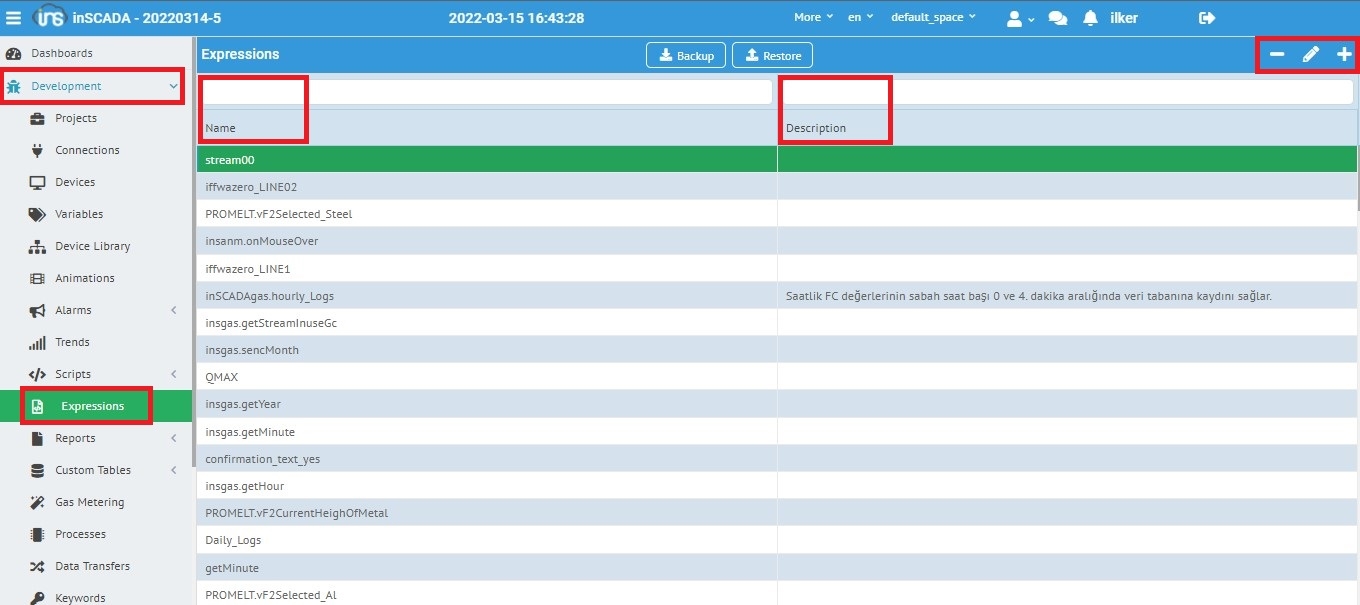The height and width of the screenshot is (605, 1360).
Task: Open the chat messages icon
Action: click(x=1057, y=18)
